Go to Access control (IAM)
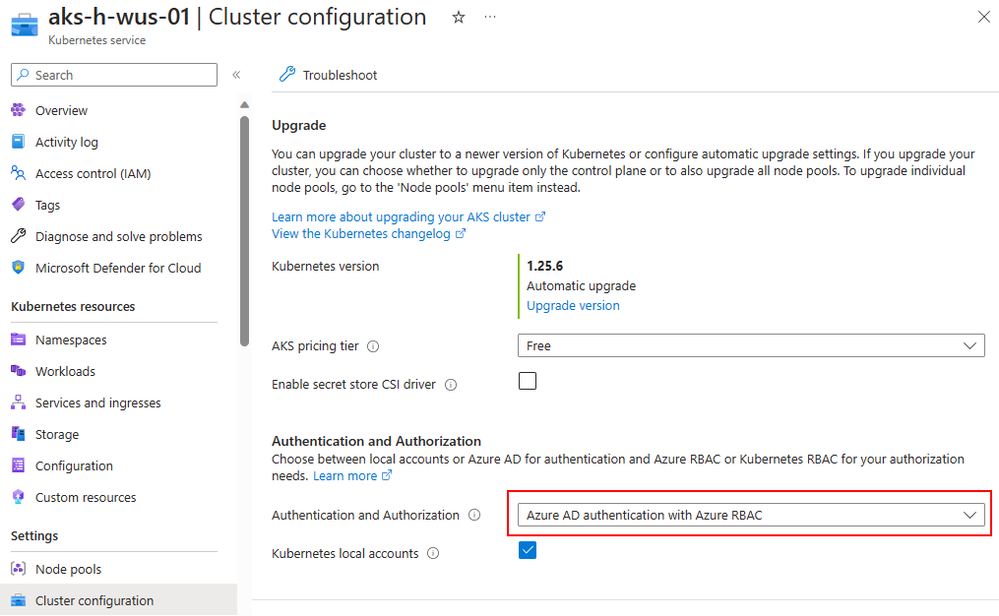 (x=93, y=173)
